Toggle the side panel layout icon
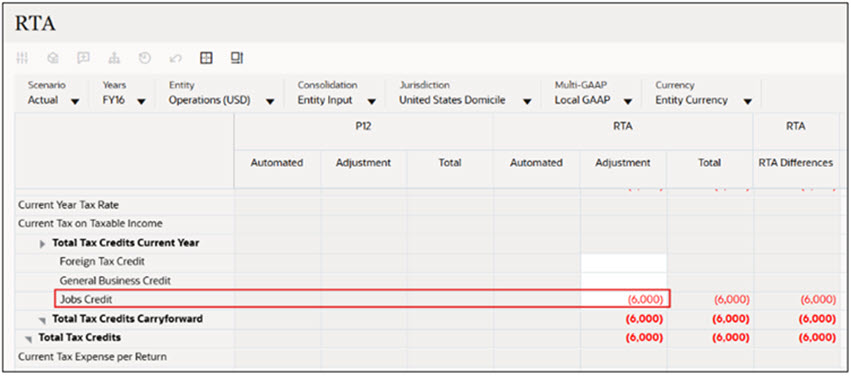 237,58
